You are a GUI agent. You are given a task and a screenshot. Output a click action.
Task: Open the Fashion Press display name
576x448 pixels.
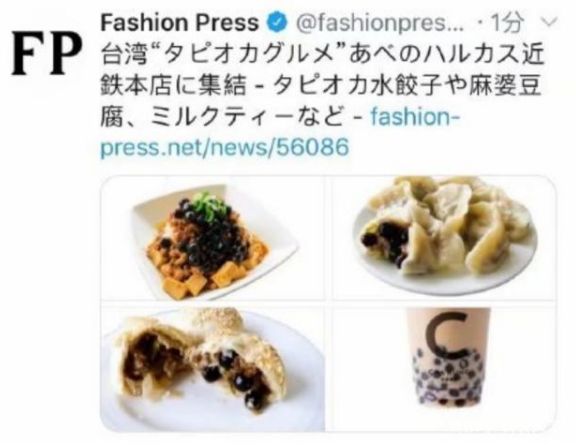tap(180, 23)
